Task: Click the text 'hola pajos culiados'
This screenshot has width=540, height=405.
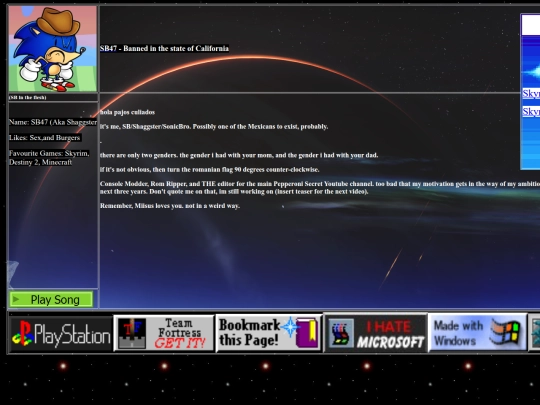Action: [127, 112]
